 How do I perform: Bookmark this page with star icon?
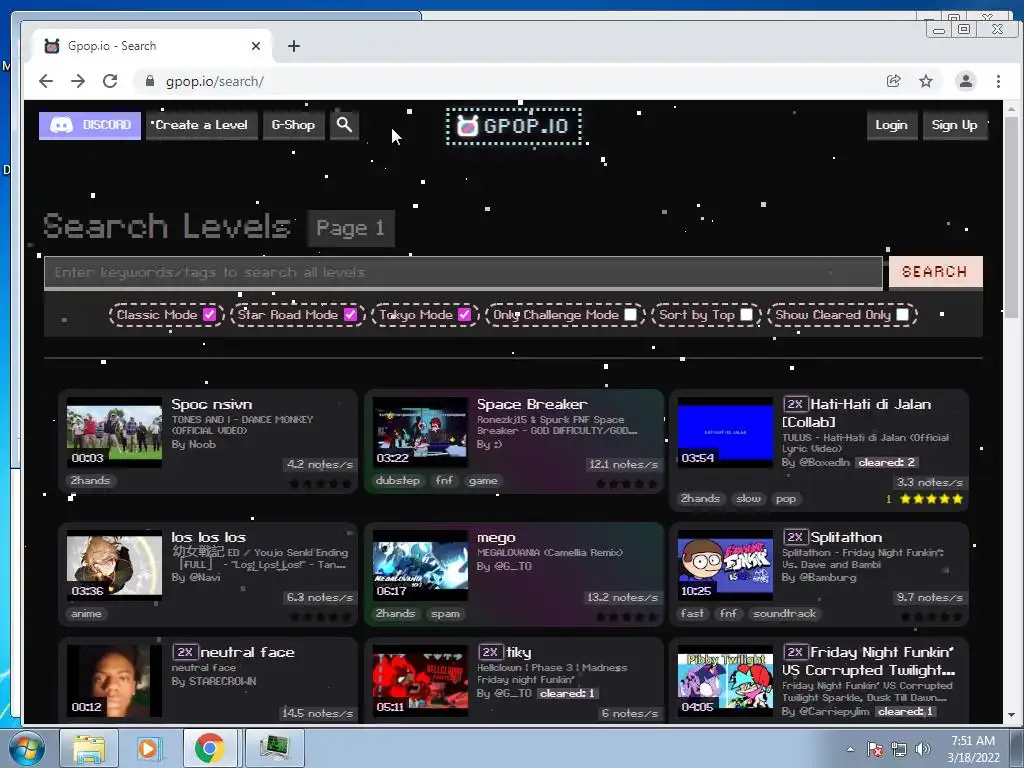pos(926,81)
